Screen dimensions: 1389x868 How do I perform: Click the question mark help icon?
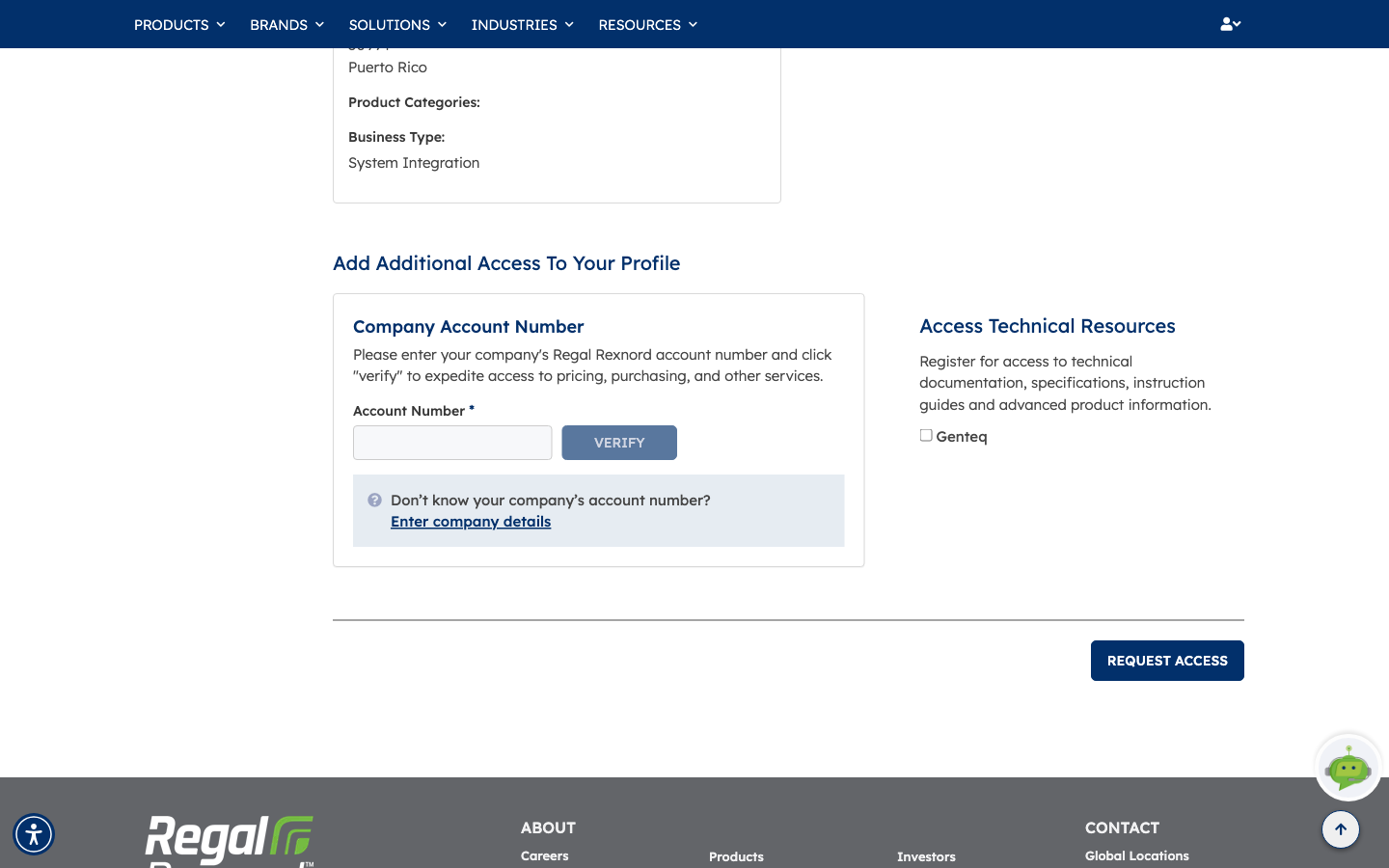pyautogui.click(x=374, y=500)
